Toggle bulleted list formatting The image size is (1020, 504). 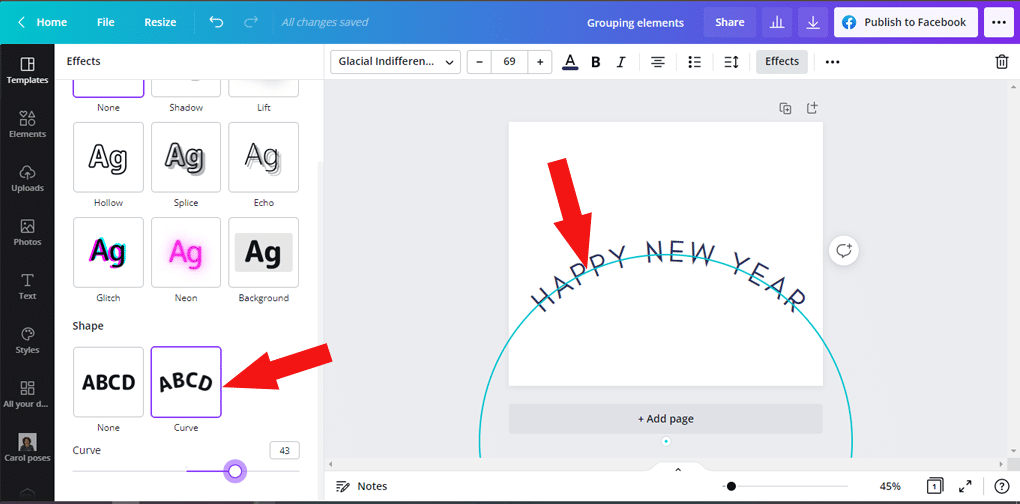pos(695,62)
